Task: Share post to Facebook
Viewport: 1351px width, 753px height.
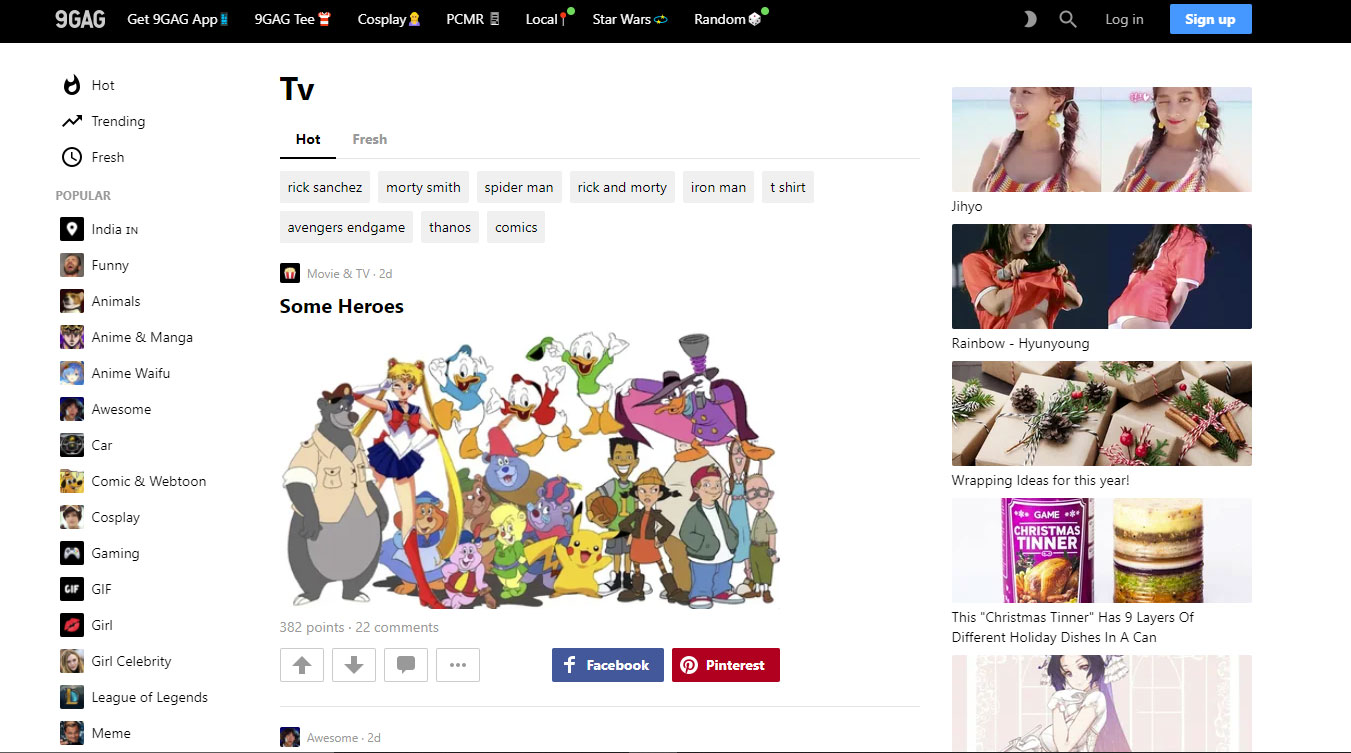Action: (x=608, y=665)
